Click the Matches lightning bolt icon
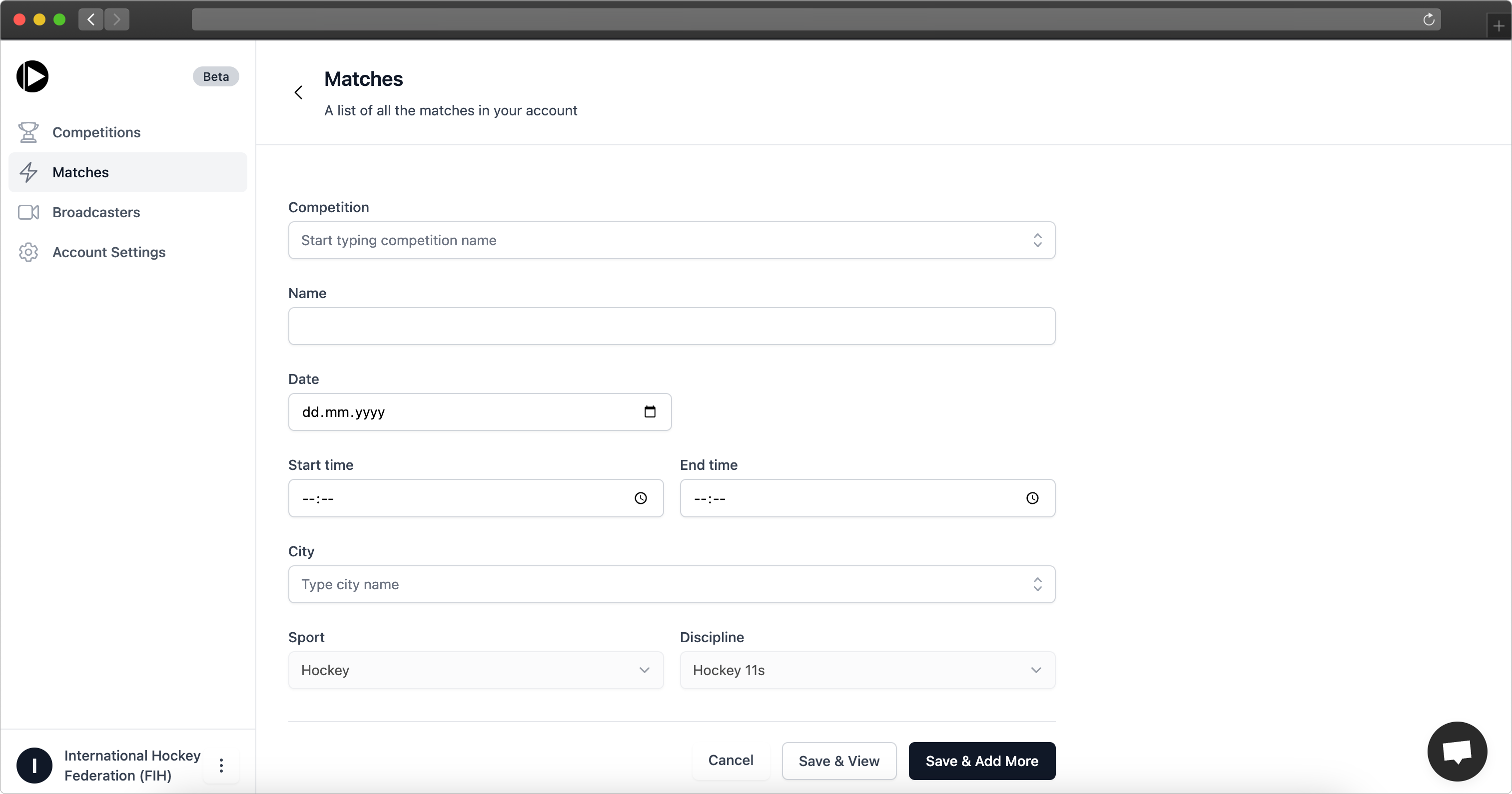This screenshot has height=794, width=1512. pyautogui.click(x=29, y=172)
